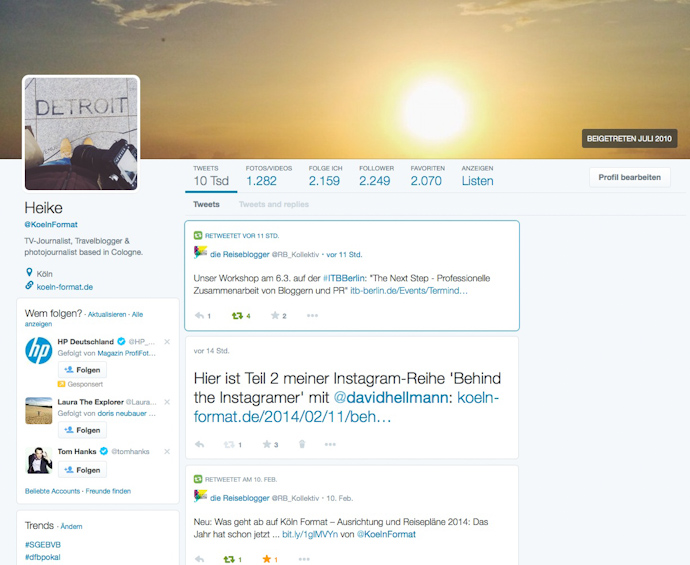Click 'die Reiseblogger' name in top retweet
The height and width of the screenshot is (565, 690).
239,254
